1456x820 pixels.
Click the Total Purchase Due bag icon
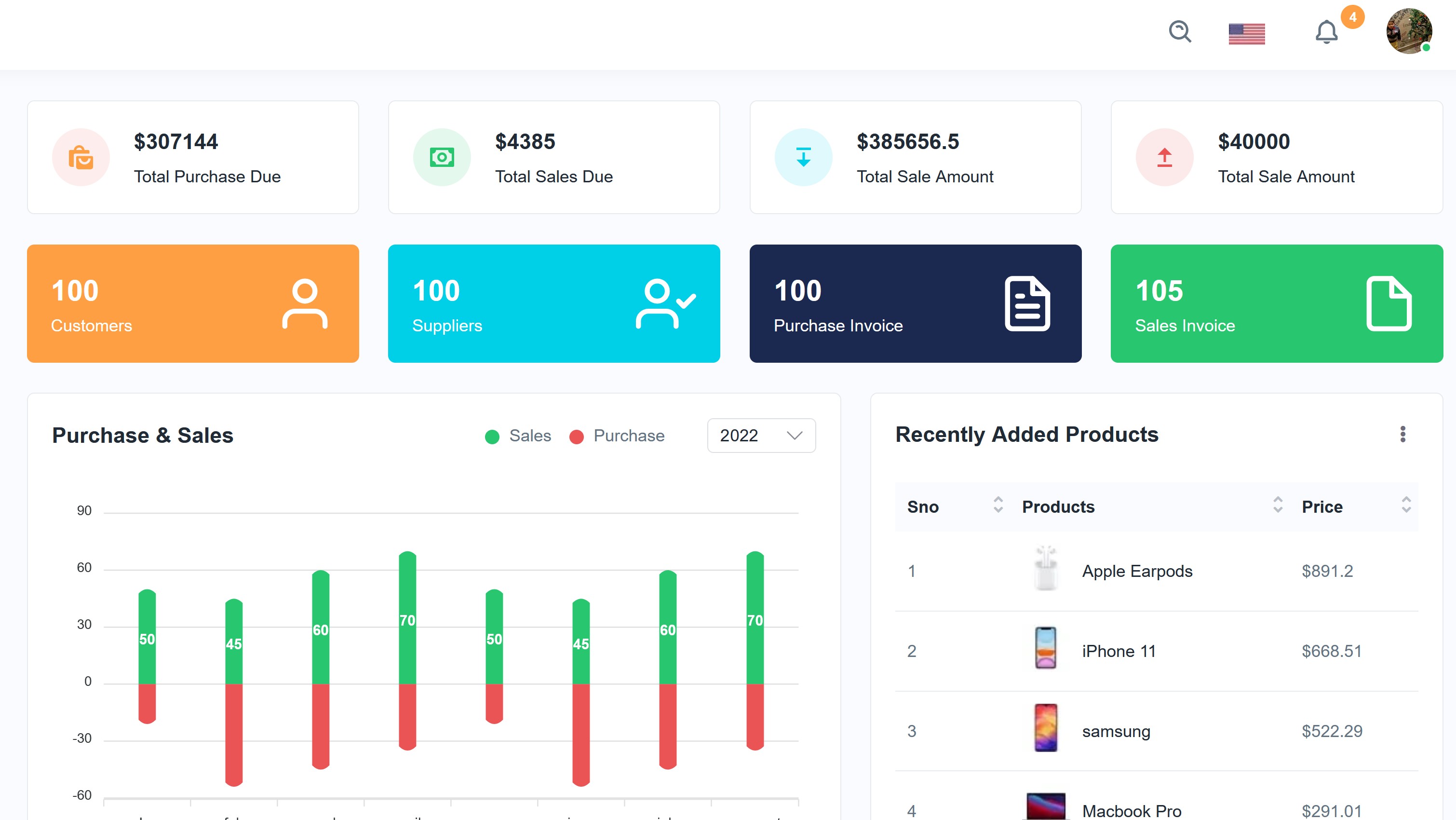80,157
